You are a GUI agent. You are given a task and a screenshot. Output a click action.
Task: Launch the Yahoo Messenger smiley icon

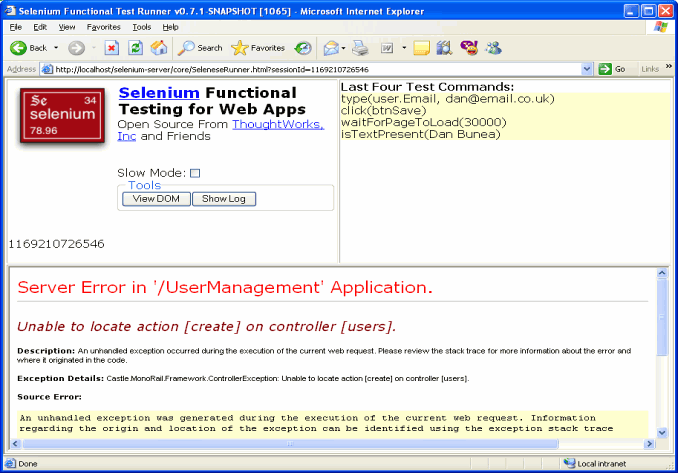(469, 48)
